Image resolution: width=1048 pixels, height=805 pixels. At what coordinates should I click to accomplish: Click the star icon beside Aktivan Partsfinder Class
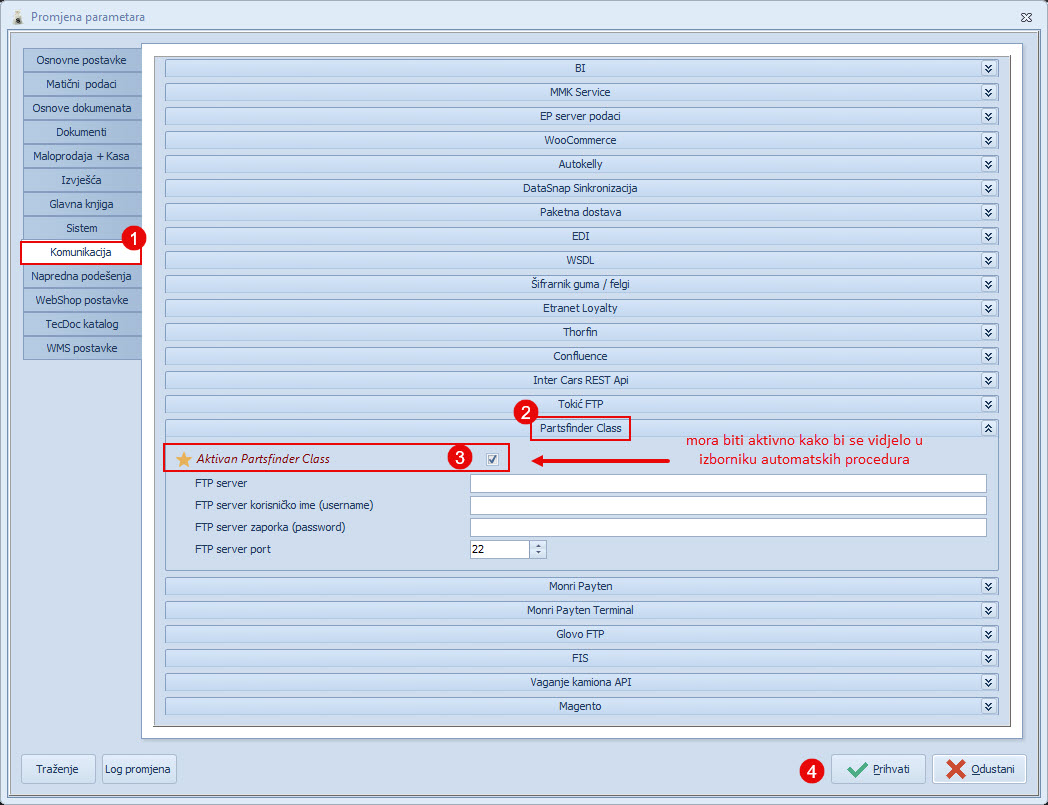click(183, 459)
